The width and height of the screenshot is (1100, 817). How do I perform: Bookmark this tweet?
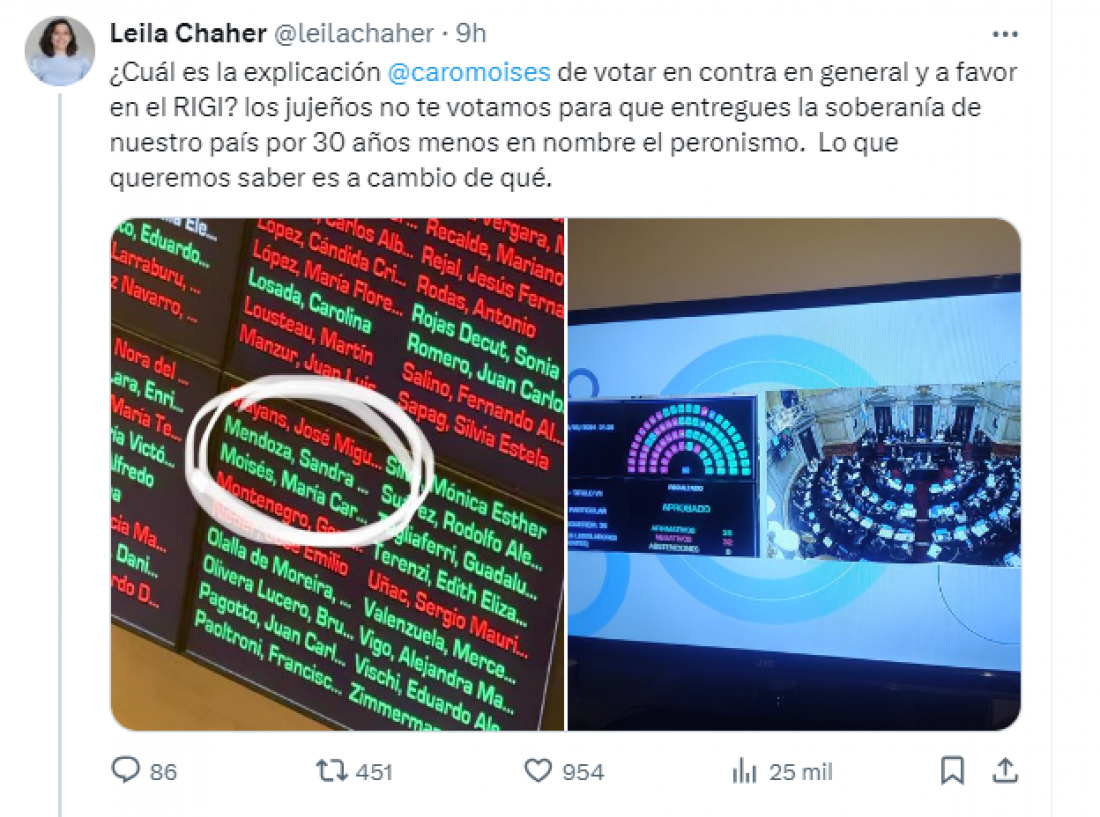tap(952, 770)
